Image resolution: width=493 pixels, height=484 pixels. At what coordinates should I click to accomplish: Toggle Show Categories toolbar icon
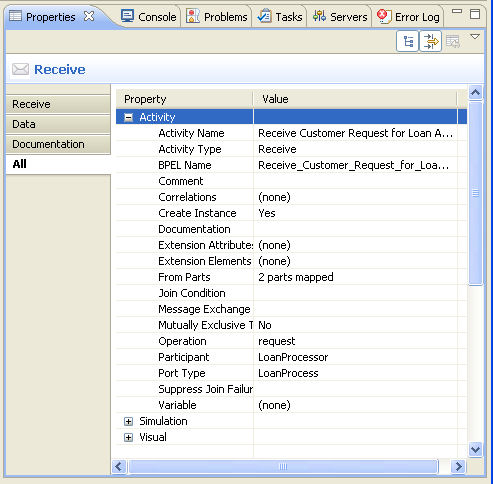[x=407, y=41]
